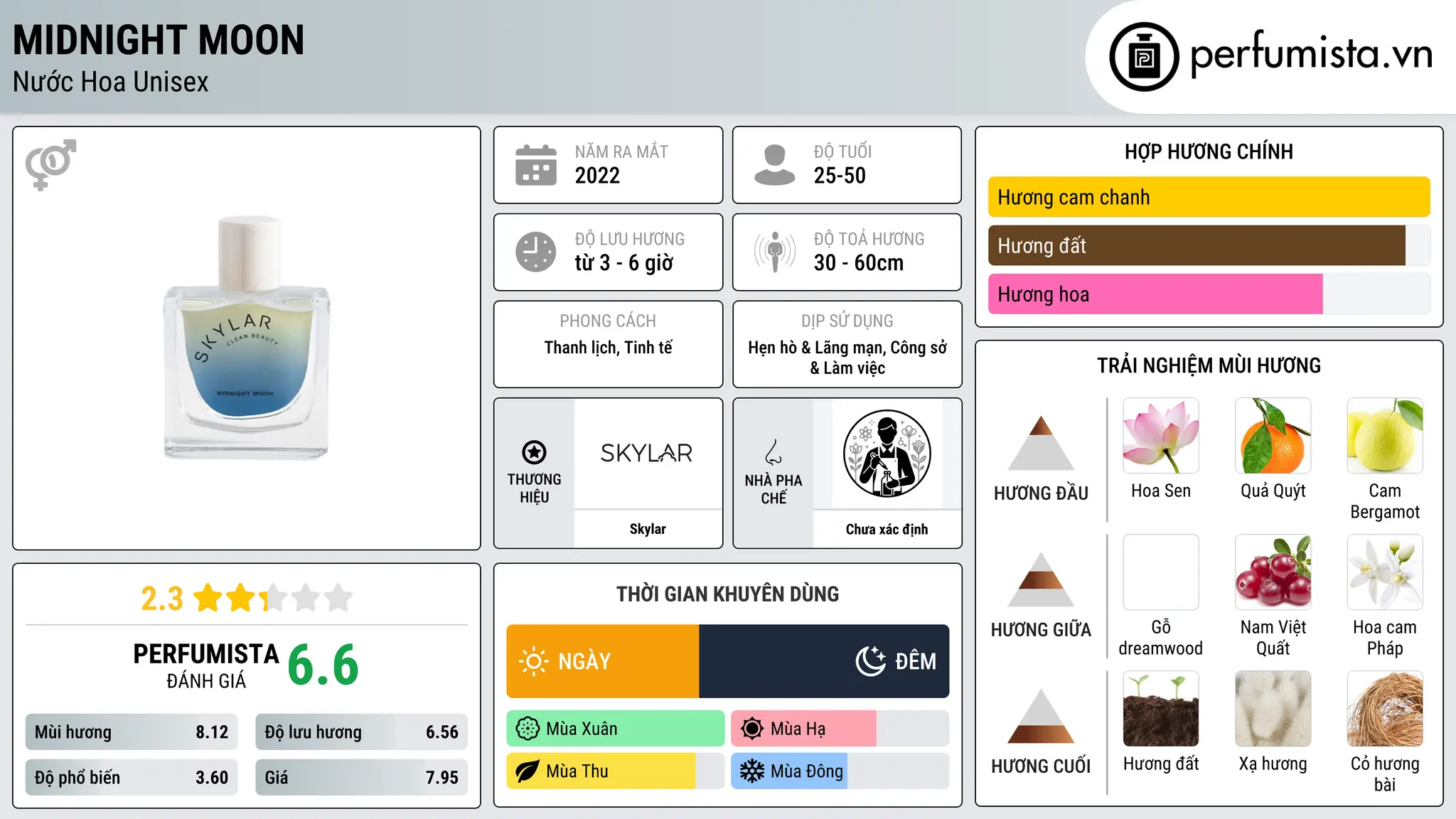Click the sun icon for Mùa Hạ
The height and width of the screenshot is (819, 1456).
tap(752, 729)
